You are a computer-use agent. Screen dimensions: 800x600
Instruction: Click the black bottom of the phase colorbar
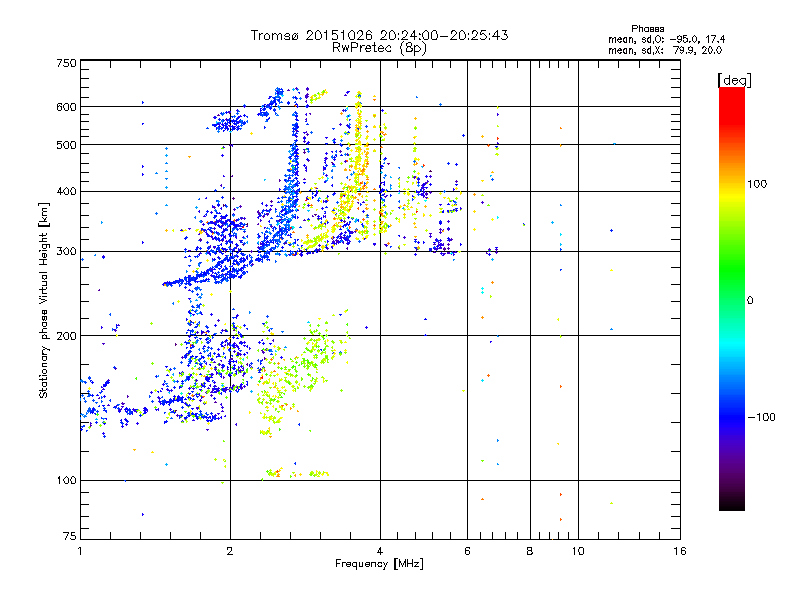[x=732, y=503]
